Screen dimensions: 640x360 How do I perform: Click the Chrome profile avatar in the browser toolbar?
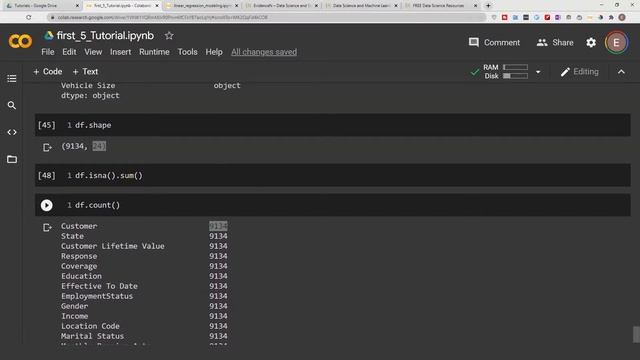(x=622, y=18)
